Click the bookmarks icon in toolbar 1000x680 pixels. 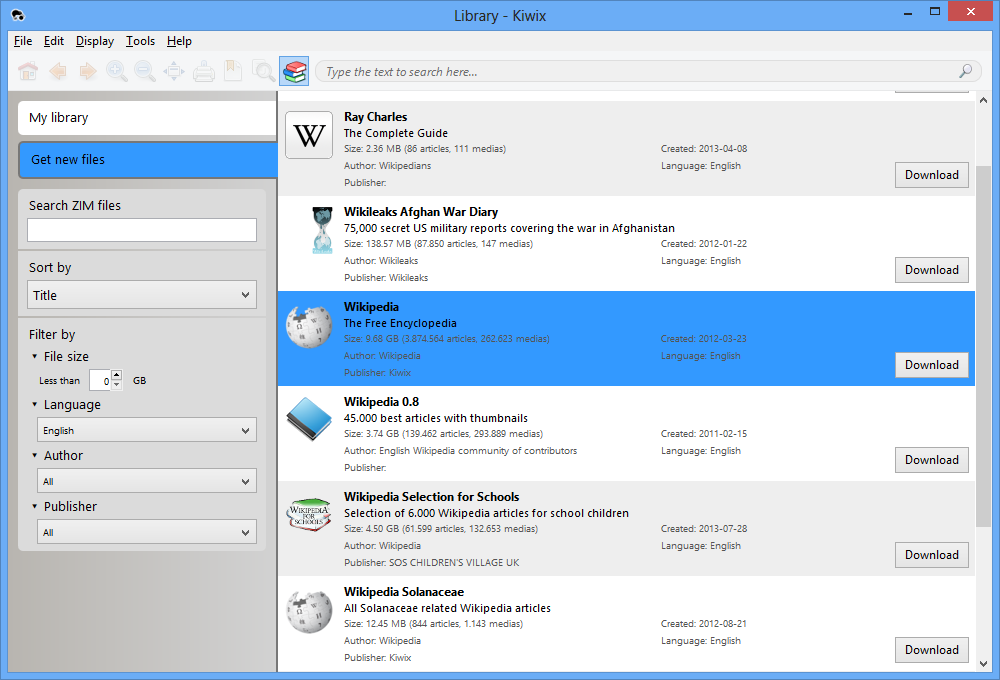coord(233,71)
